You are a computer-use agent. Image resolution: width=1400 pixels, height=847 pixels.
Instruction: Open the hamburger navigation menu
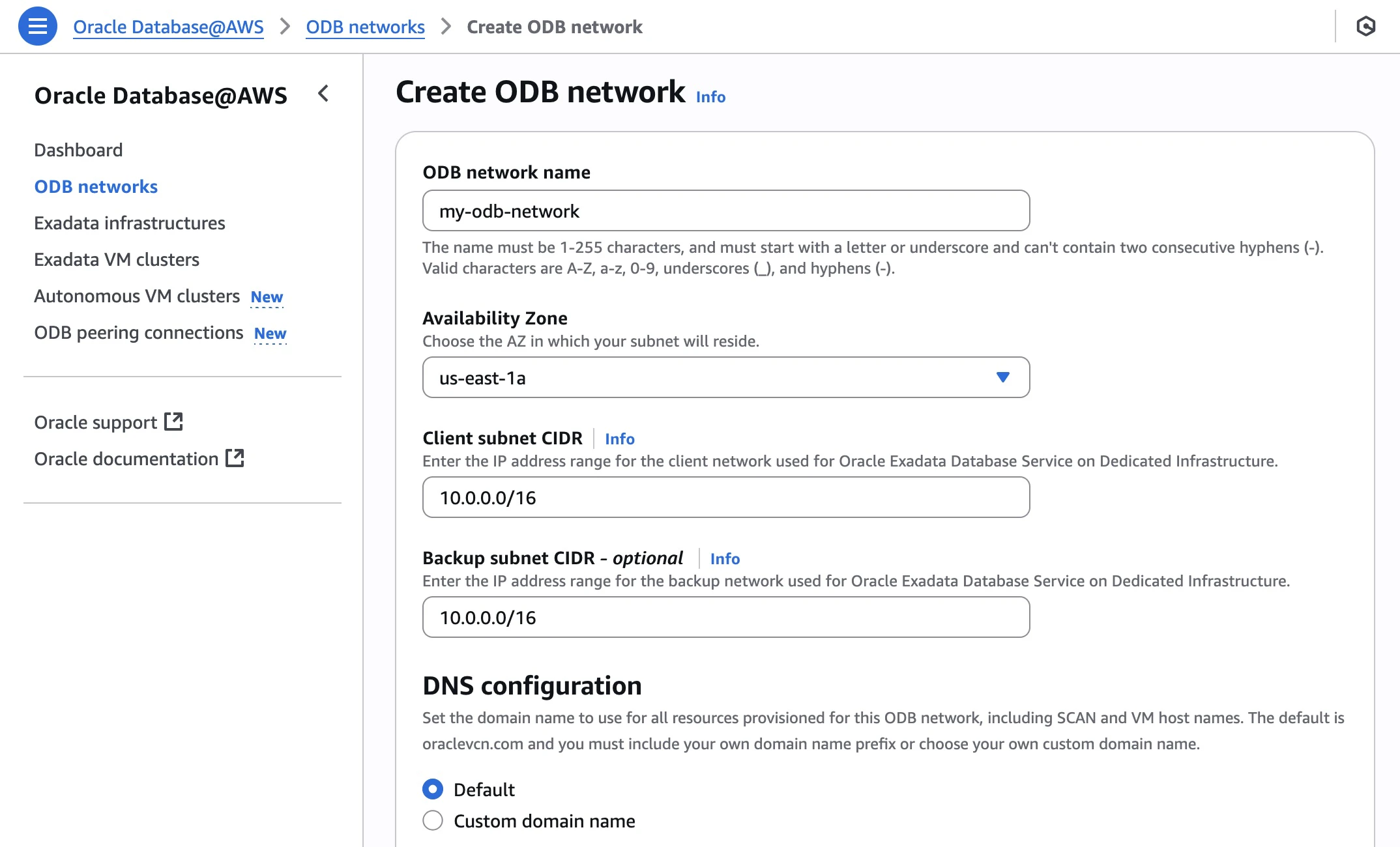[38, 26]
